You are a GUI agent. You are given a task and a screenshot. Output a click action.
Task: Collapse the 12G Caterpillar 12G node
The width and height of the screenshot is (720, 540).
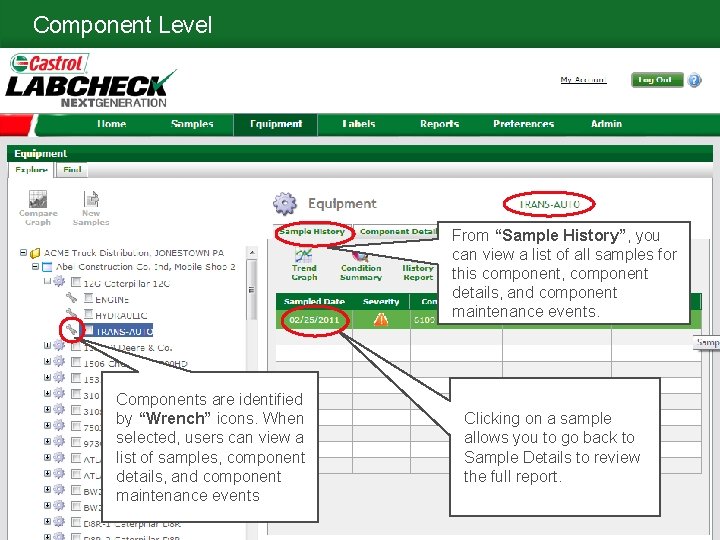(x=47, y=281)
